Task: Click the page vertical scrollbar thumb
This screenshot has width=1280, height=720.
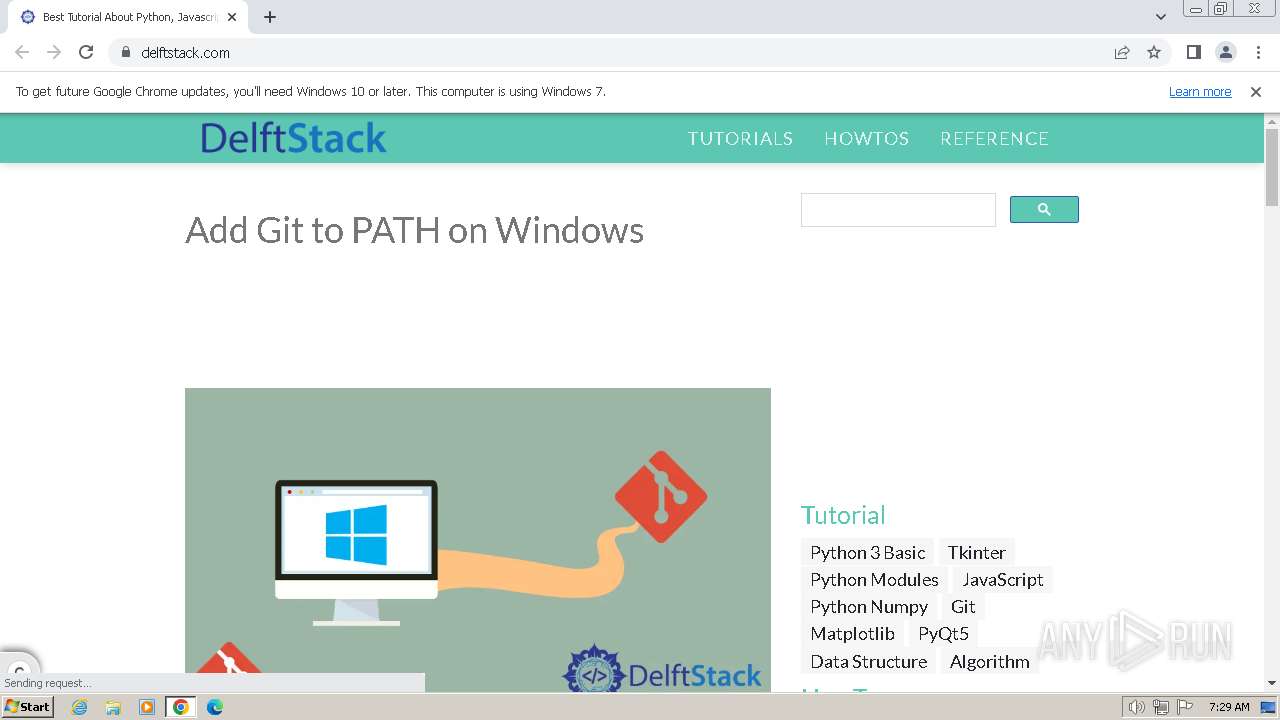Action: point(1272,167)
